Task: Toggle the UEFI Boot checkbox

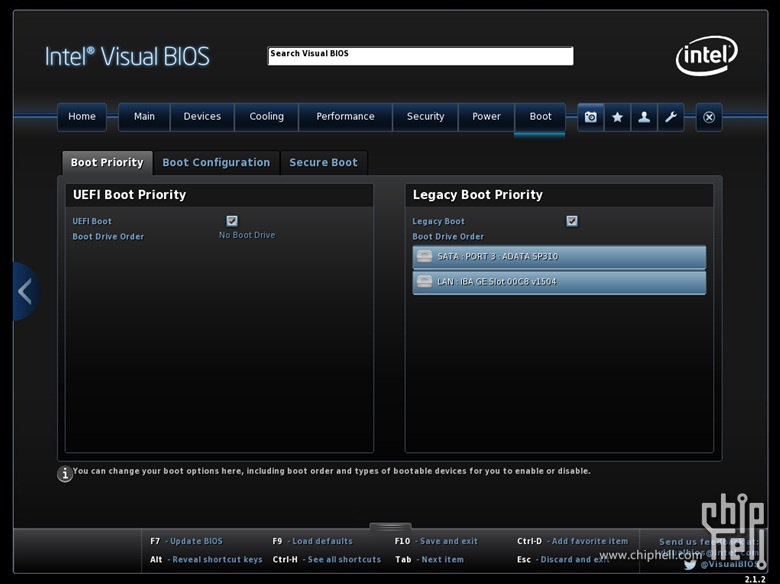Action: (x=232, y=221)
